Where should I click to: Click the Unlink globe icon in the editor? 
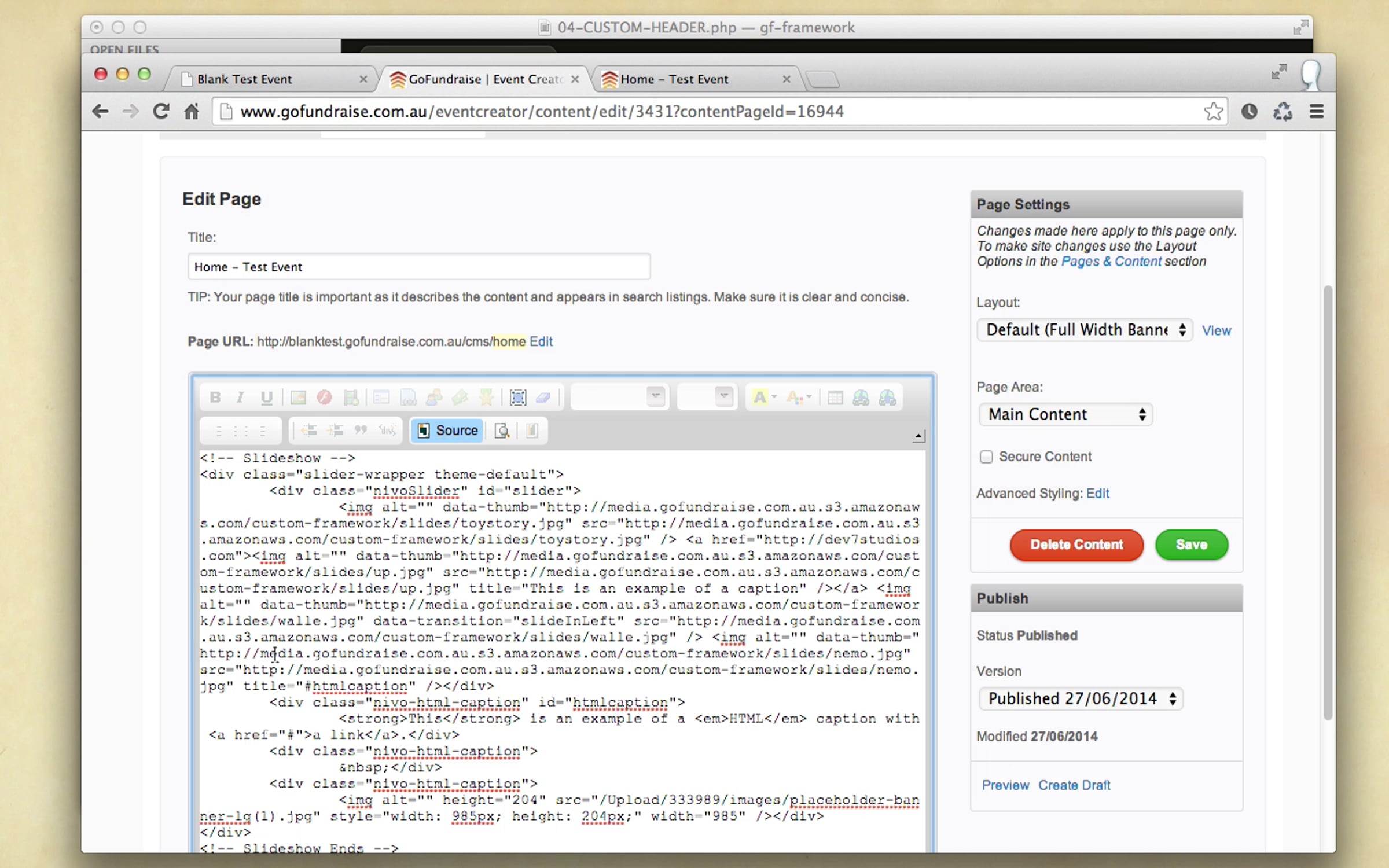(x=887, y=398)
